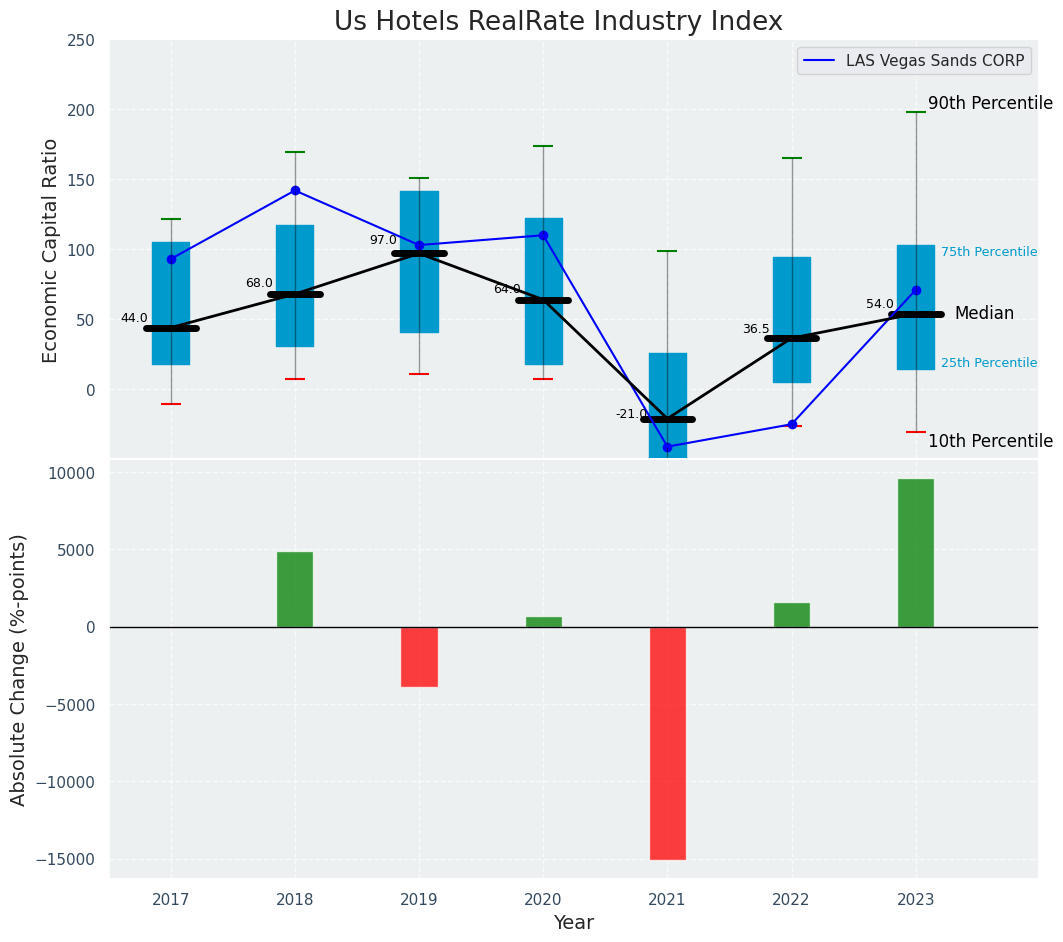1063x942 pixels.
Task: Click the 'Absolute Change (%-points)' axis label
Action: pyautogui.click(x=18, y=671)
